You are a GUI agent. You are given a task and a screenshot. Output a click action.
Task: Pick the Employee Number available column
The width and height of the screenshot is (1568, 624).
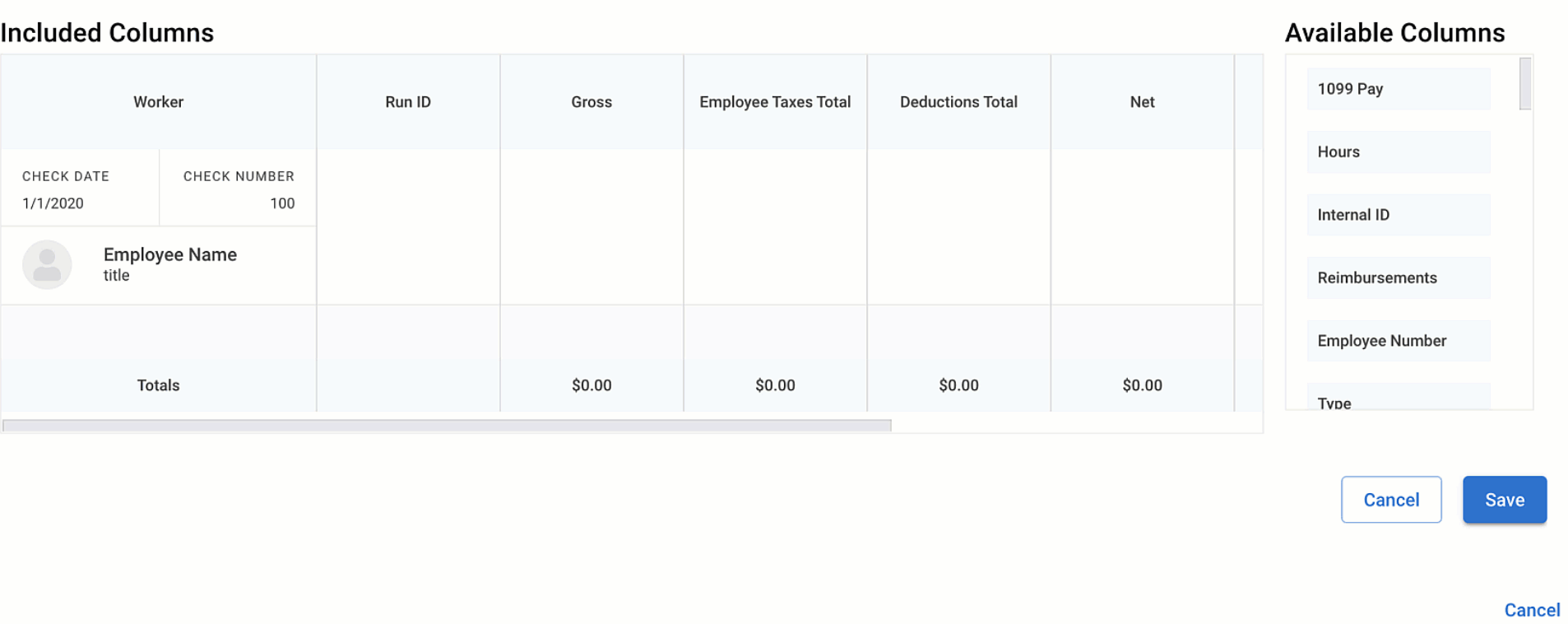click(x=1398, y=341)
